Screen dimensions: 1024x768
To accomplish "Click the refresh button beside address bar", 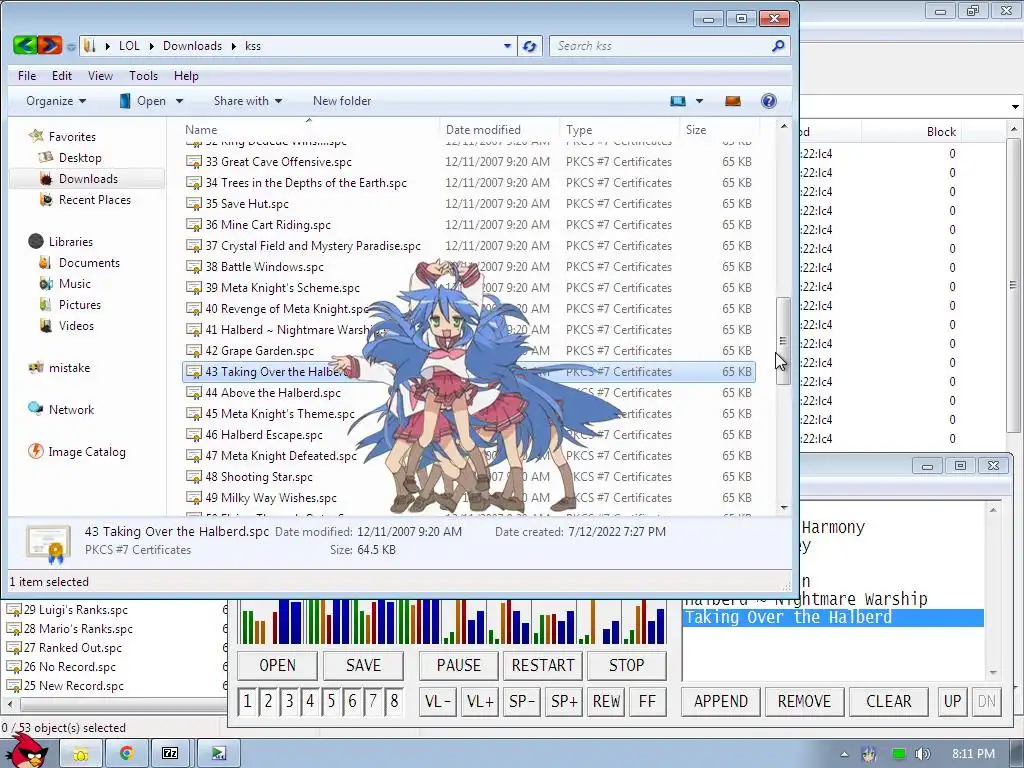I will click(530, 46).
